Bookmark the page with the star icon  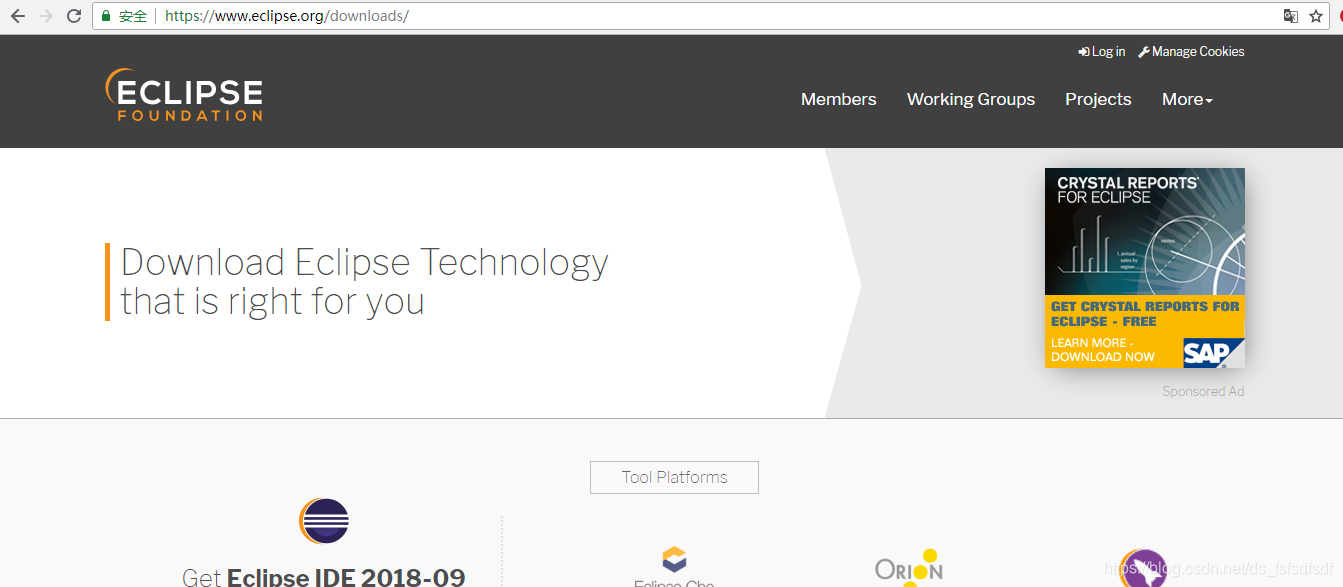click(x=1316, y=16)
